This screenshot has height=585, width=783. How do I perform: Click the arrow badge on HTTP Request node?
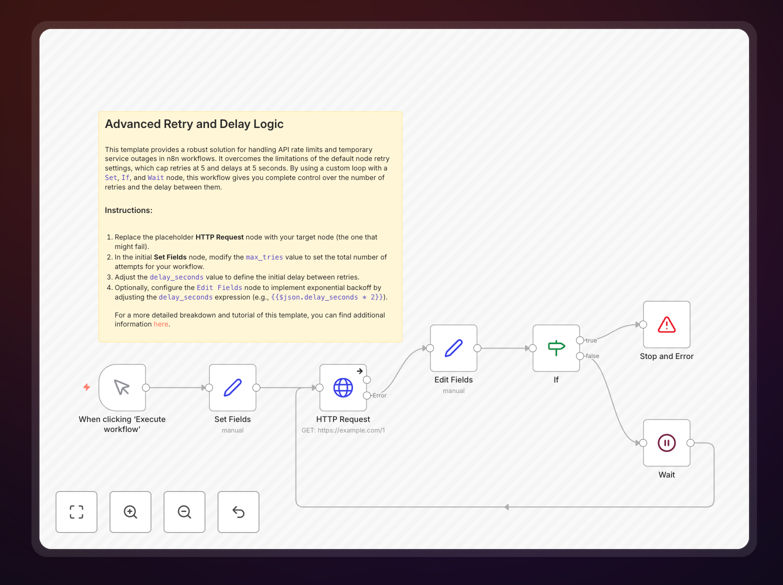360,371
